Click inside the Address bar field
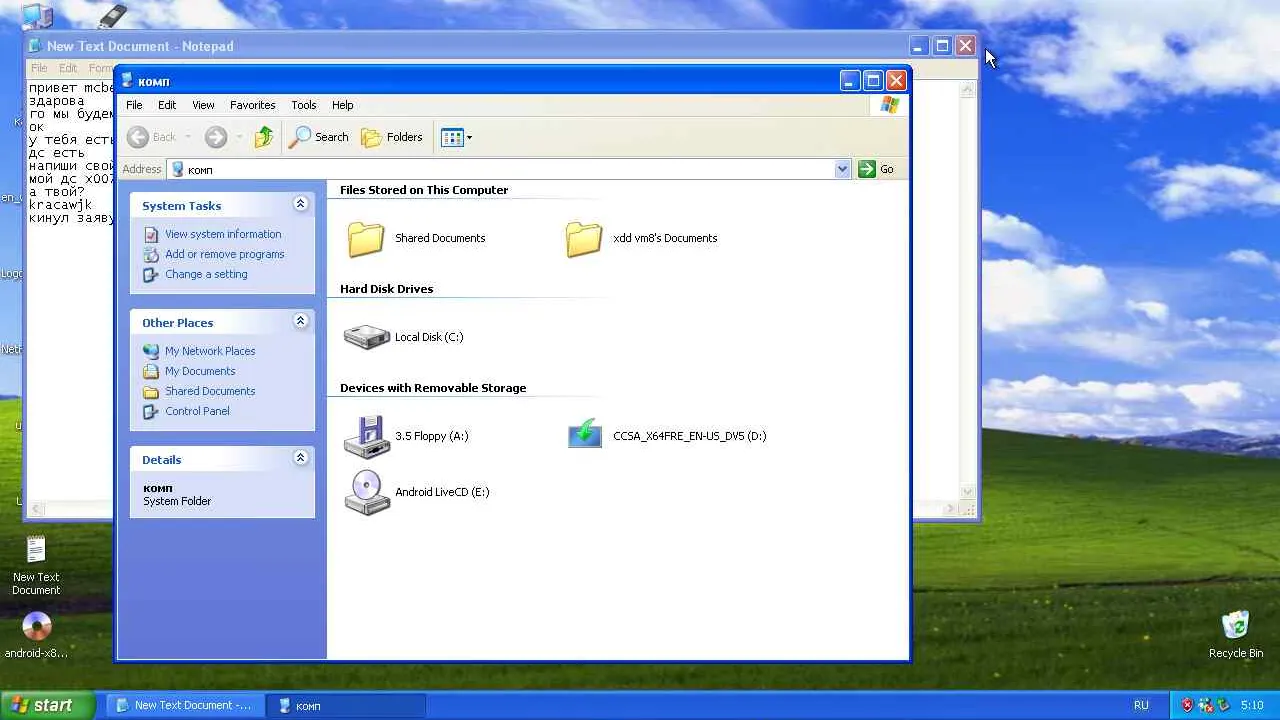 (509, 169)
